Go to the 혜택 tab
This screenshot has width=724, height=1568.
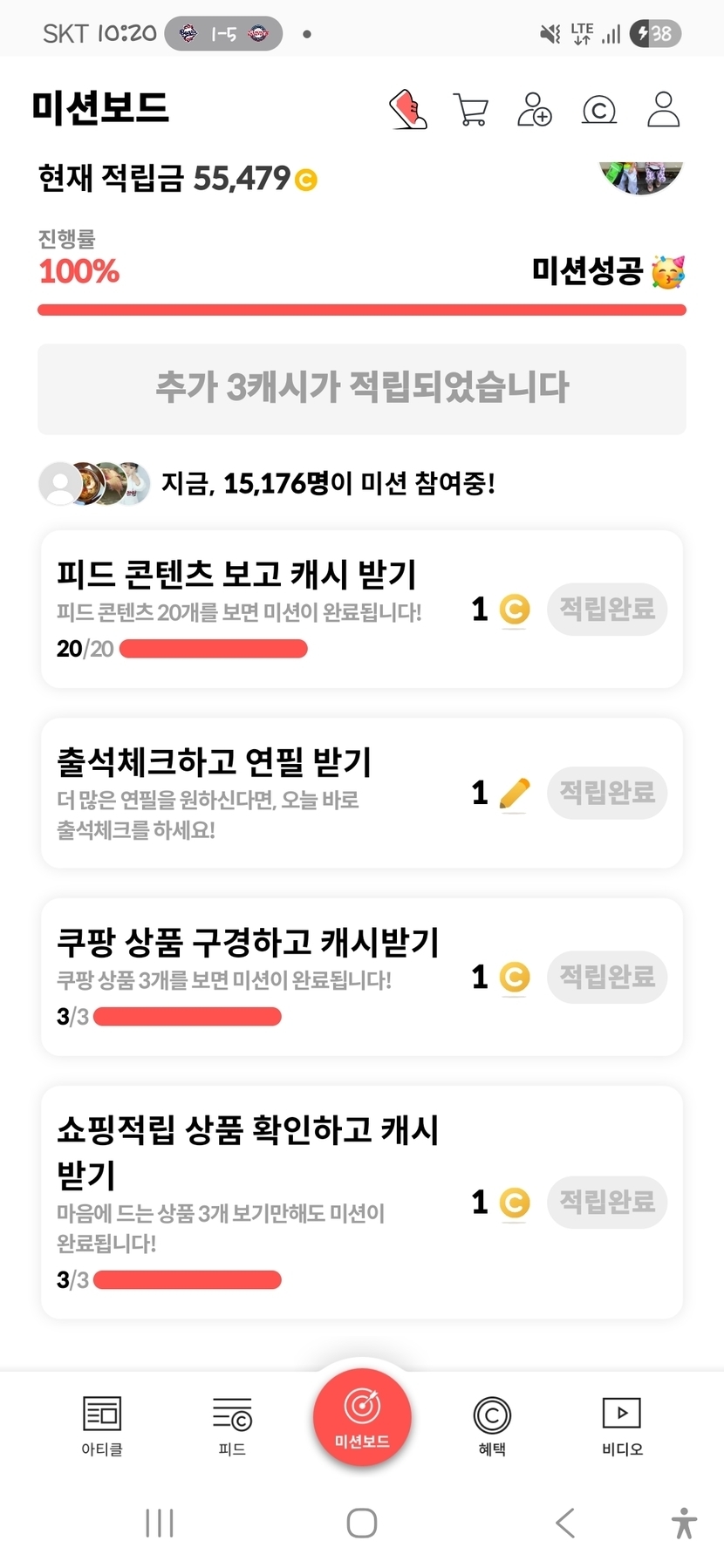[x=492, y=1425]
